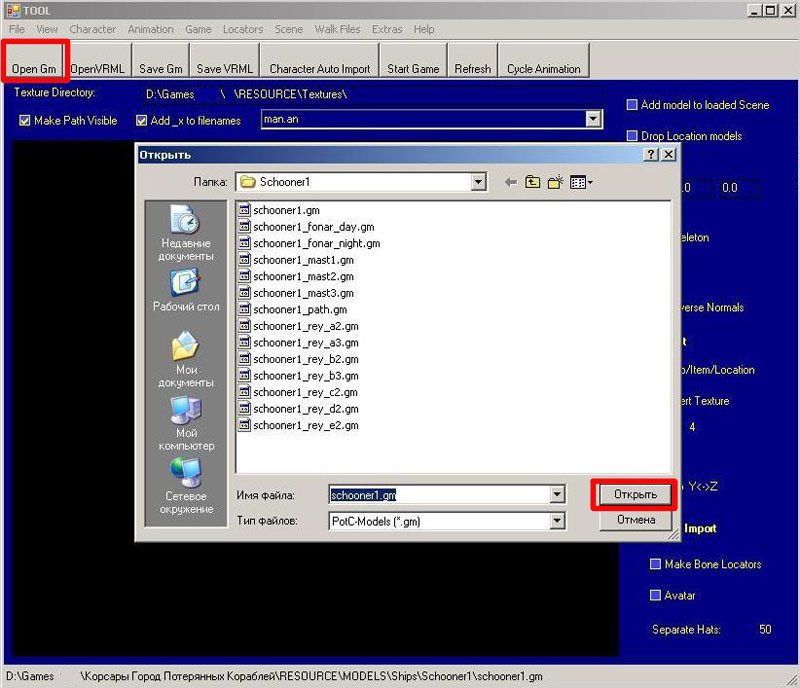
Task: Select file schooner1_mast3.gm
Action: coord(296,293)
